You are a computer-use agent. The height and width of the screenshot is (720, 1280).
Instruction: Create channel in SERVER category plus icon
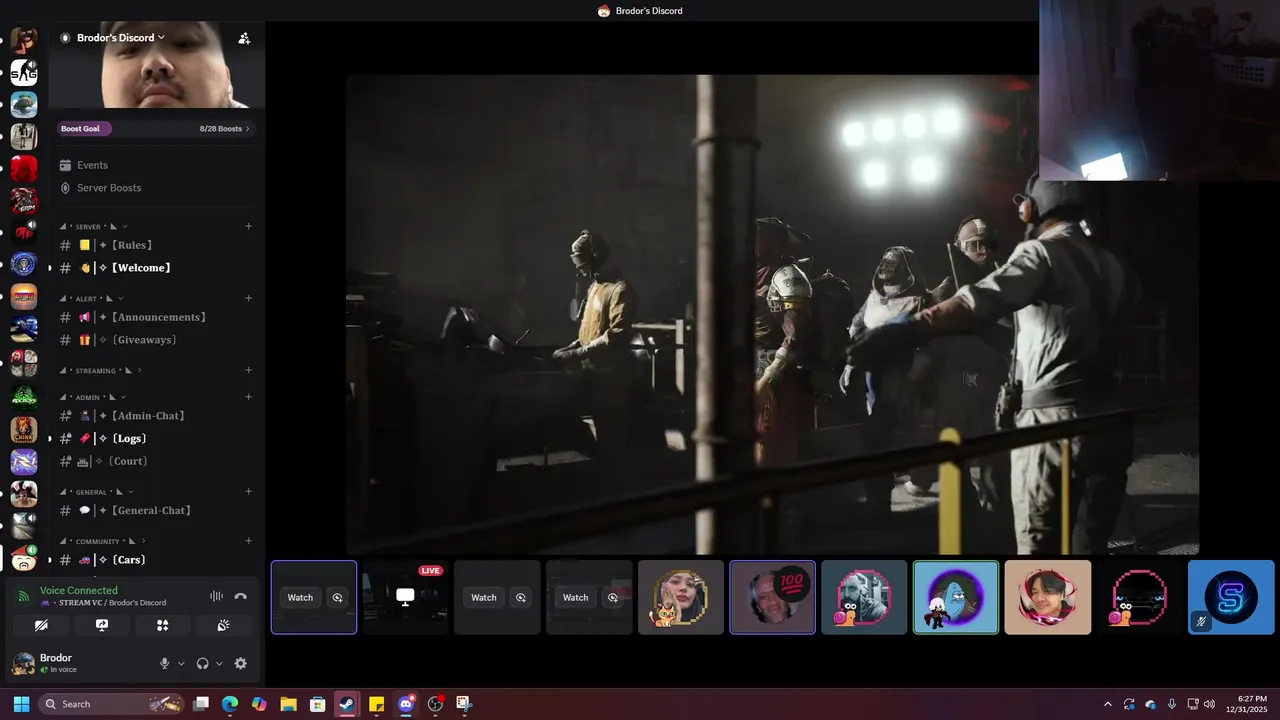248,227
